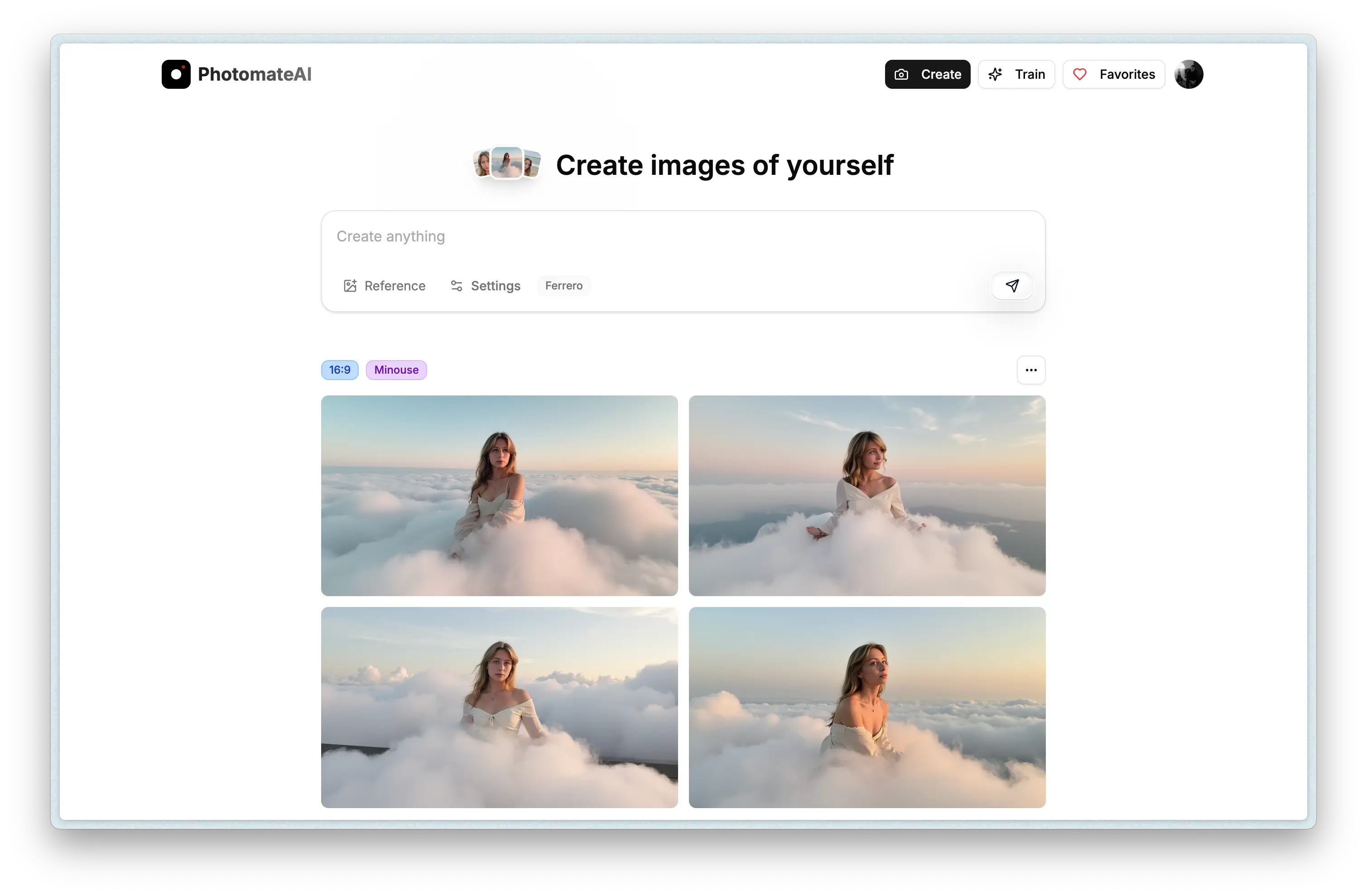Select the Ferrero model tag
Screen dimensions: 1367x896
pos(563,285)
